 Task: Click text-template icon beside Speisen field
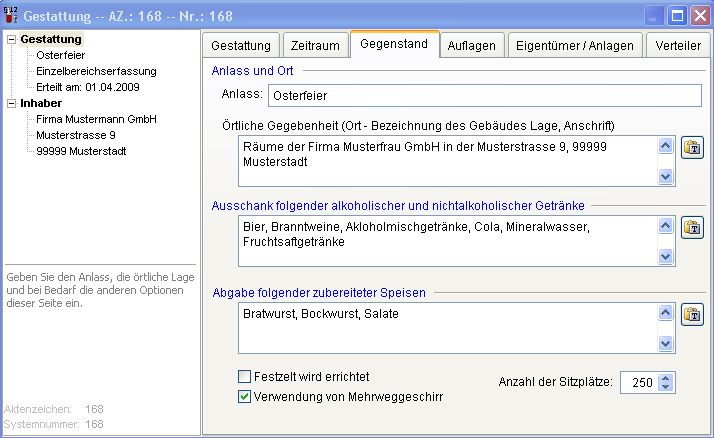tap(692, 315)
